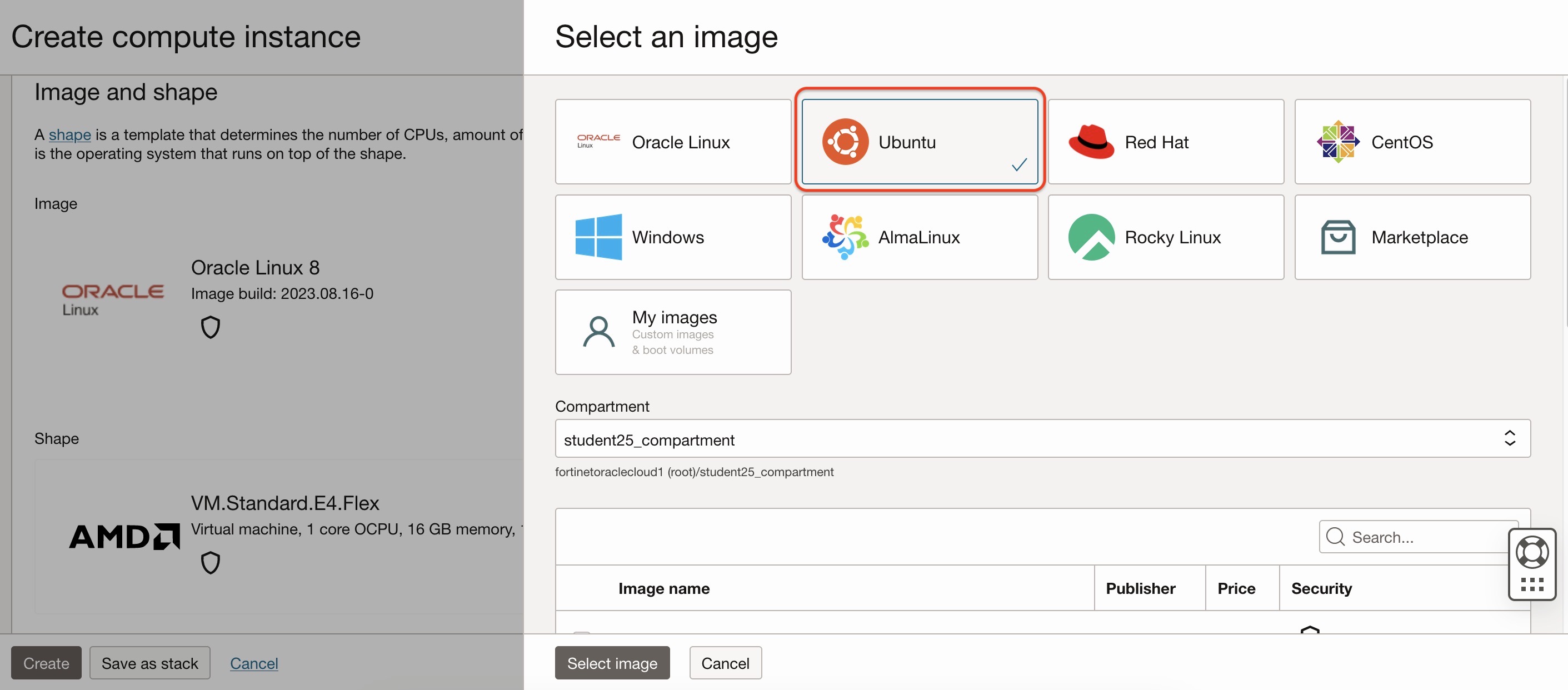Viewport: 1568px width, 690px height.
Task: Click the Price column header
Action: 1236,588
